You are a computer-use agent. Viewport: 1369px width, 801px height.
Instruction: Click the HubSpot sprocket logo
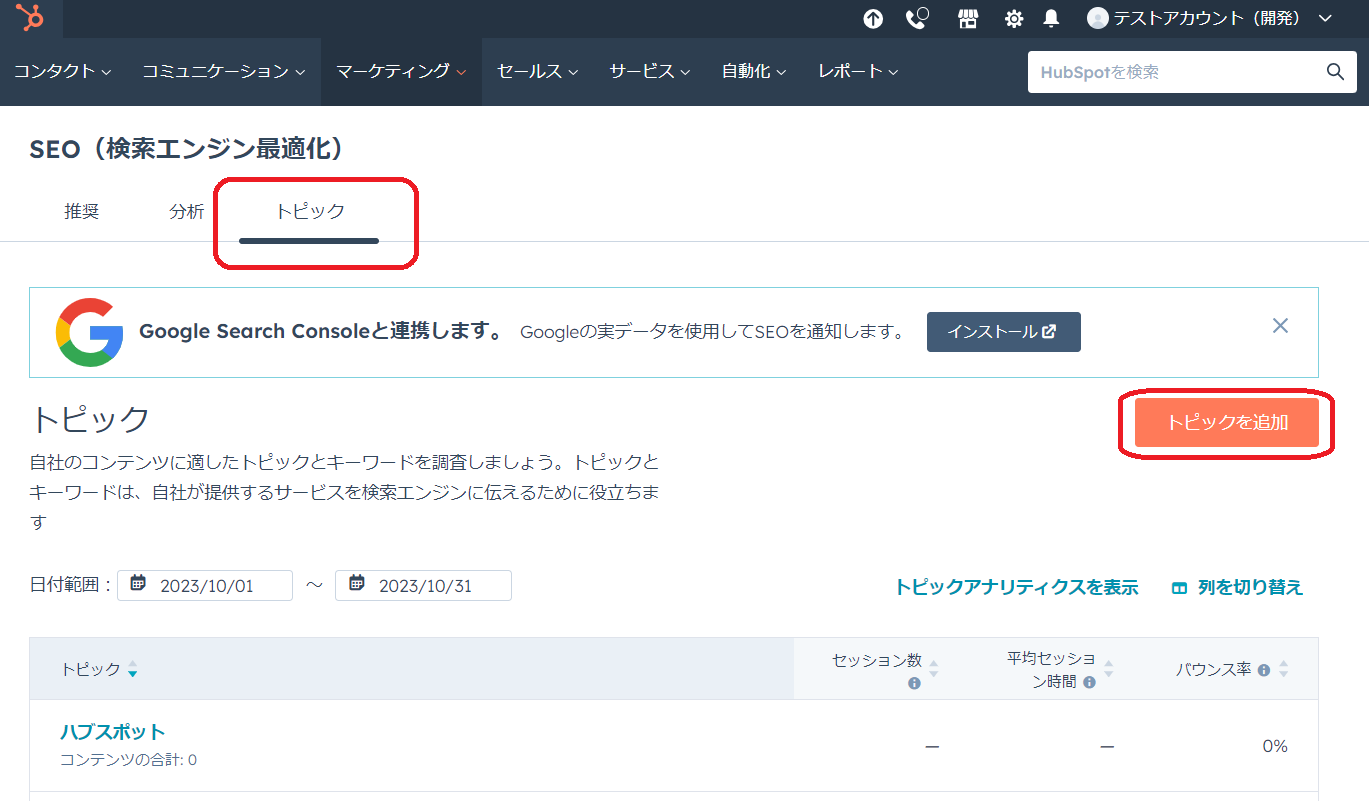tap(30, 18)
